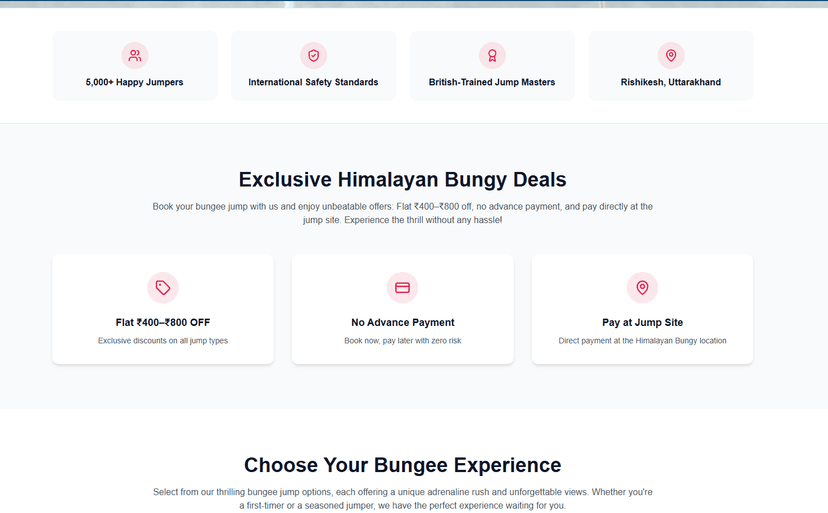828x513 pixels.
Task: Click the people icon above Happy Jumpers
Action: [135, 56]
